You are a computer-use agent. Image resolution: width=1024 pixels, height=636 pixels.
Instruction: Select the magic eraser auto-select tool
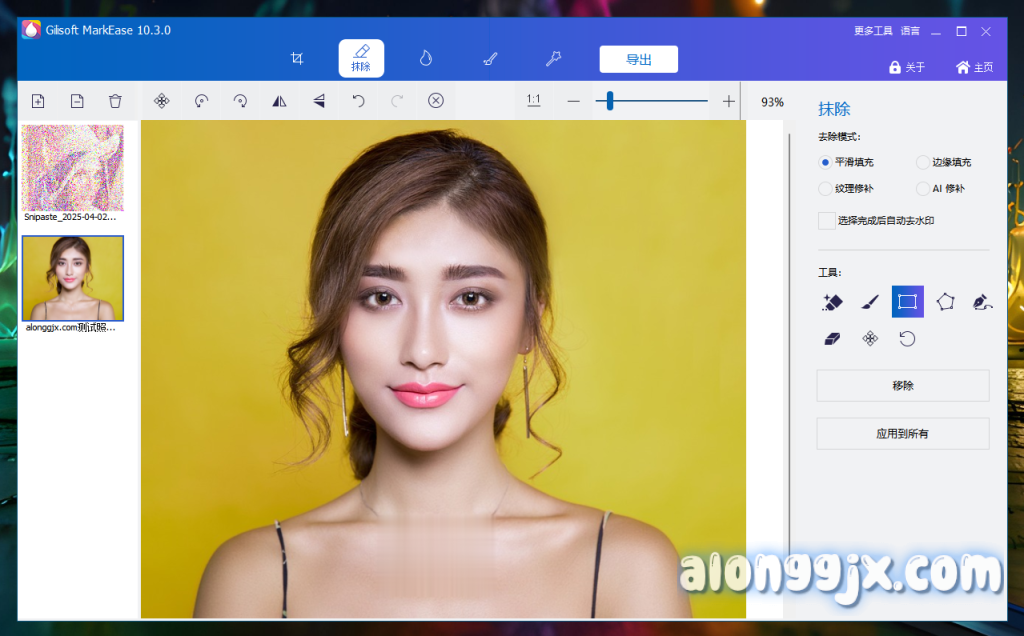click(x=832, y=301)
